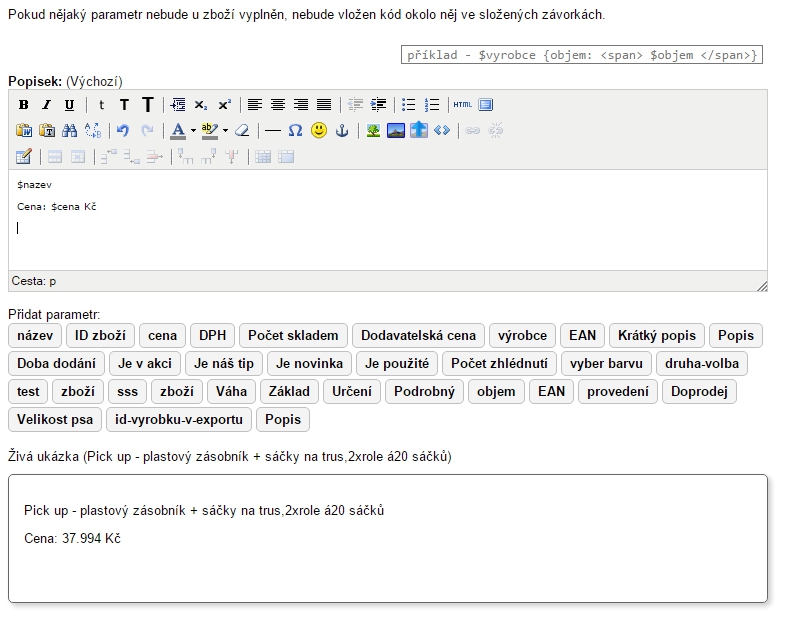788x618 pixels.
Task: Insert an anchor using anchor icon
Action: (341, 130)
